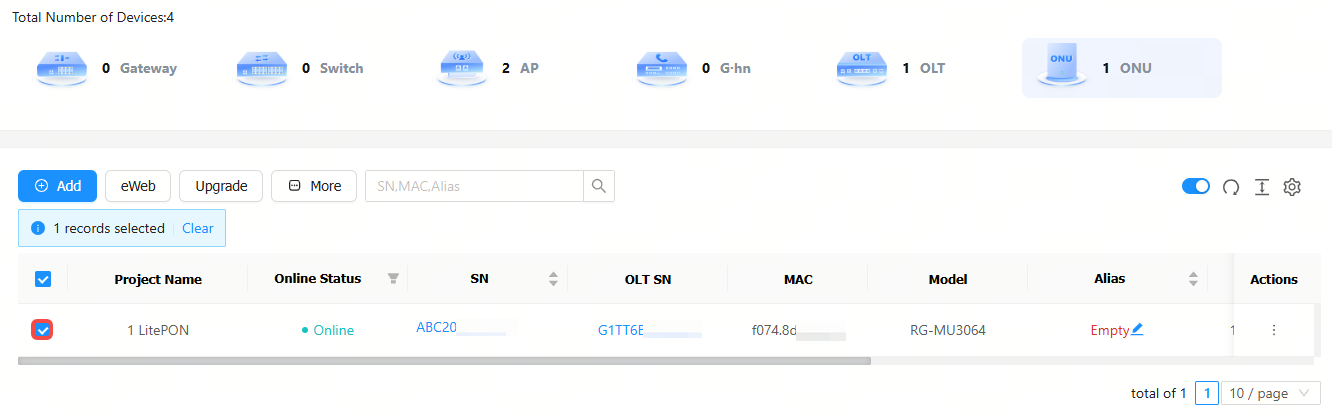Viewport: 1332px width, 412px height.
Task: Open column settings gear icon
Action: (1292, 187)
